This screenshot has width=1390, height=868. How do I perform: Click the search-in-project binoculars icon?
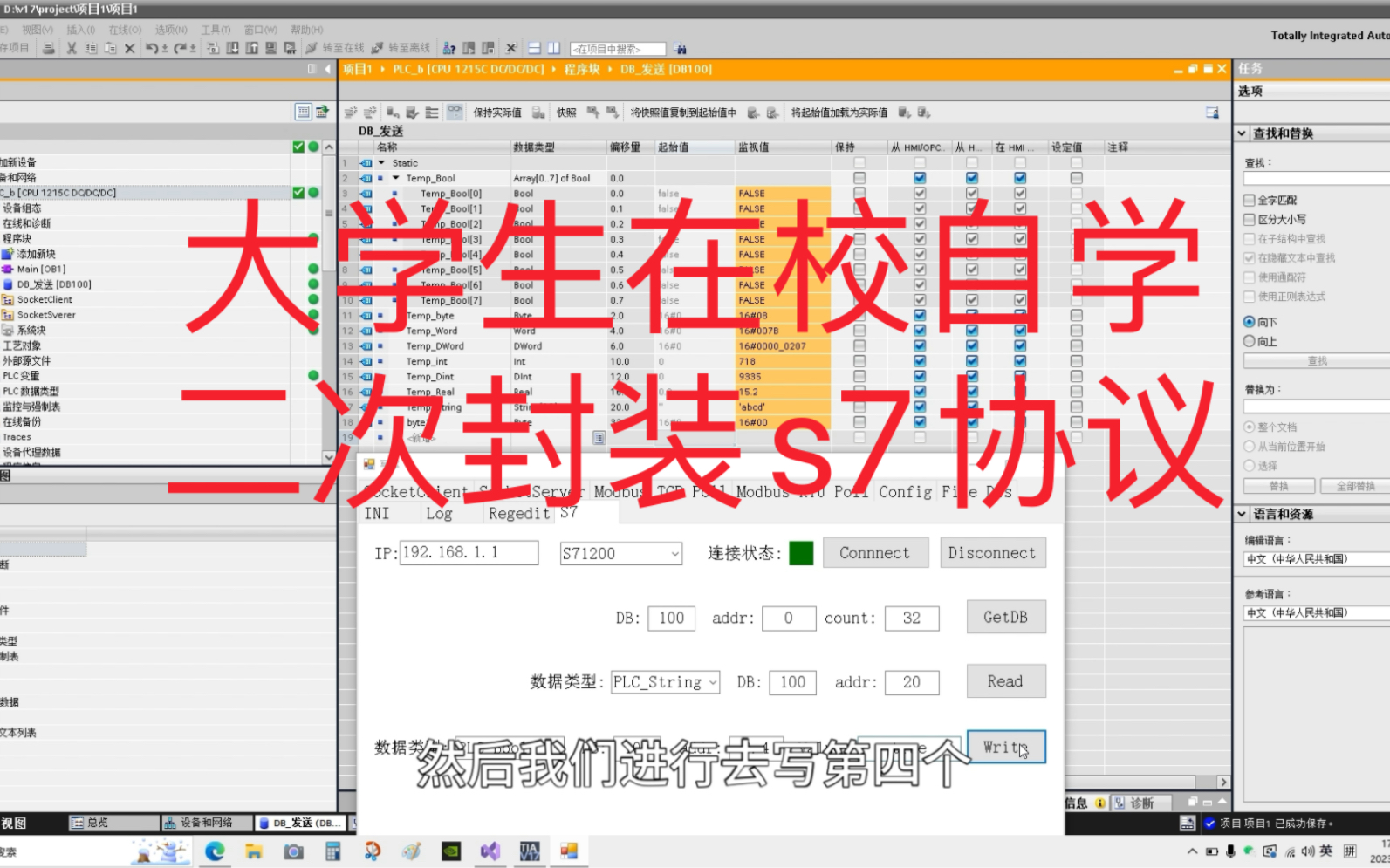(681, 49)
